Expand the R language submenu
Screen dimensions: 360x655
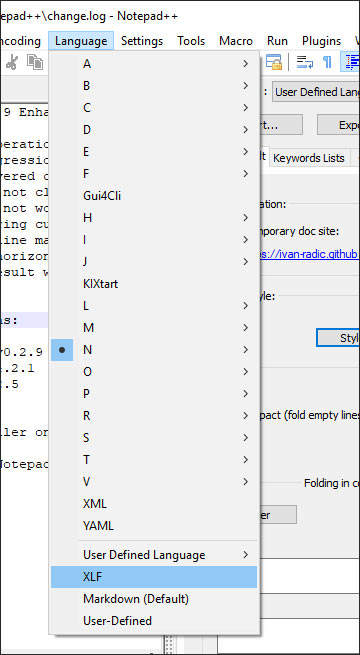click(x=154, y=416)
